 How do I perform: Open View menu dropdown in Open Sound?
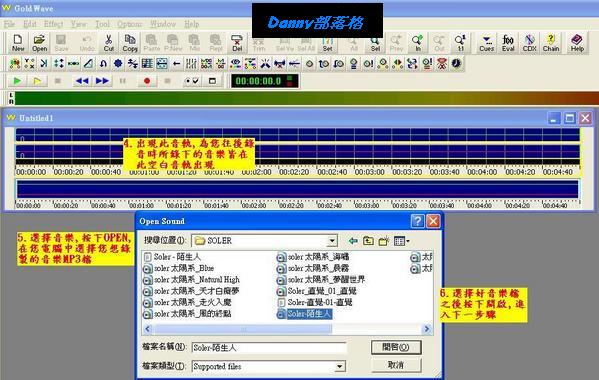[401, 241]
